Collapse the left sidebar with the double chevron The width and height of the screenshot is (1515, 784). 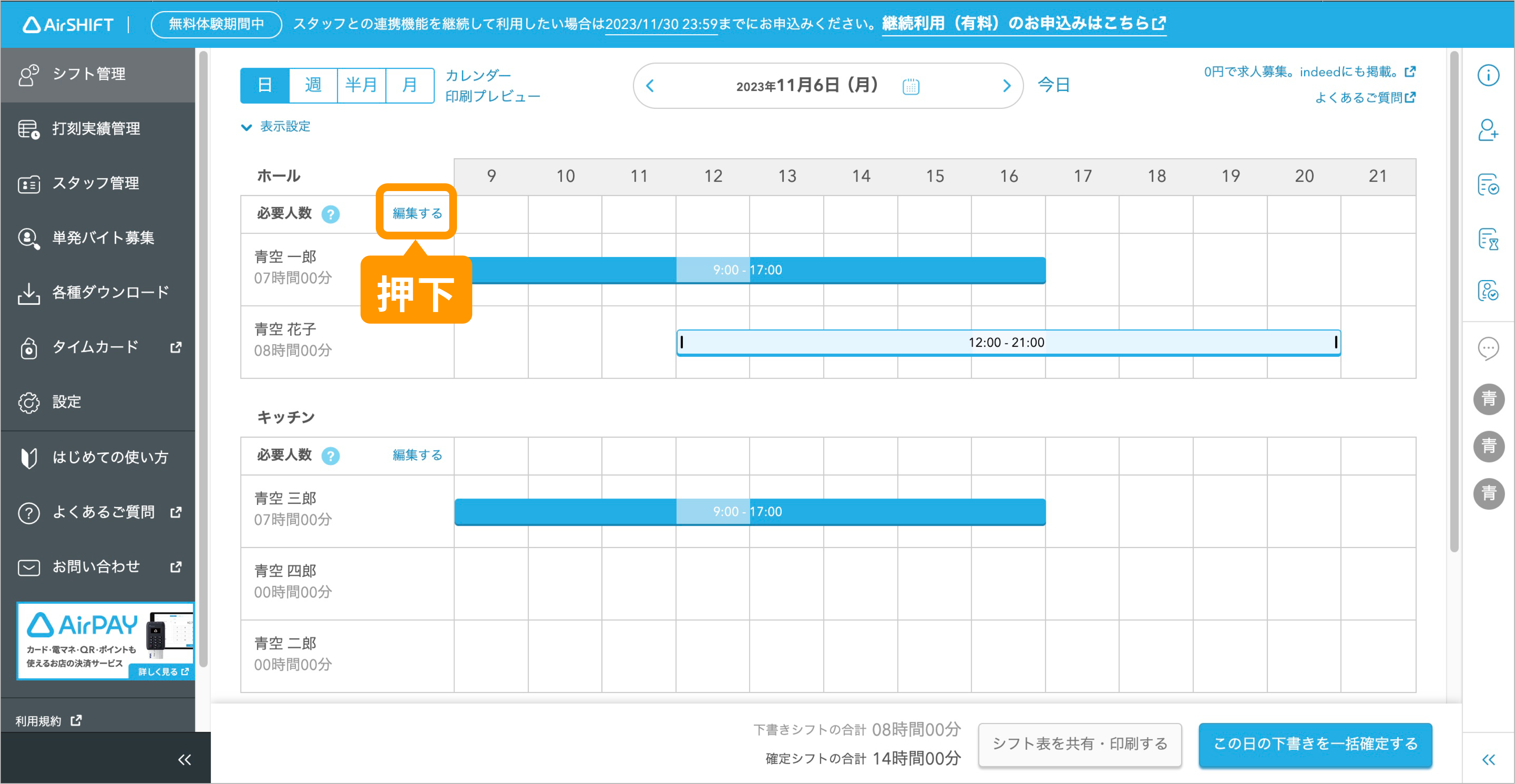point(184,759)
